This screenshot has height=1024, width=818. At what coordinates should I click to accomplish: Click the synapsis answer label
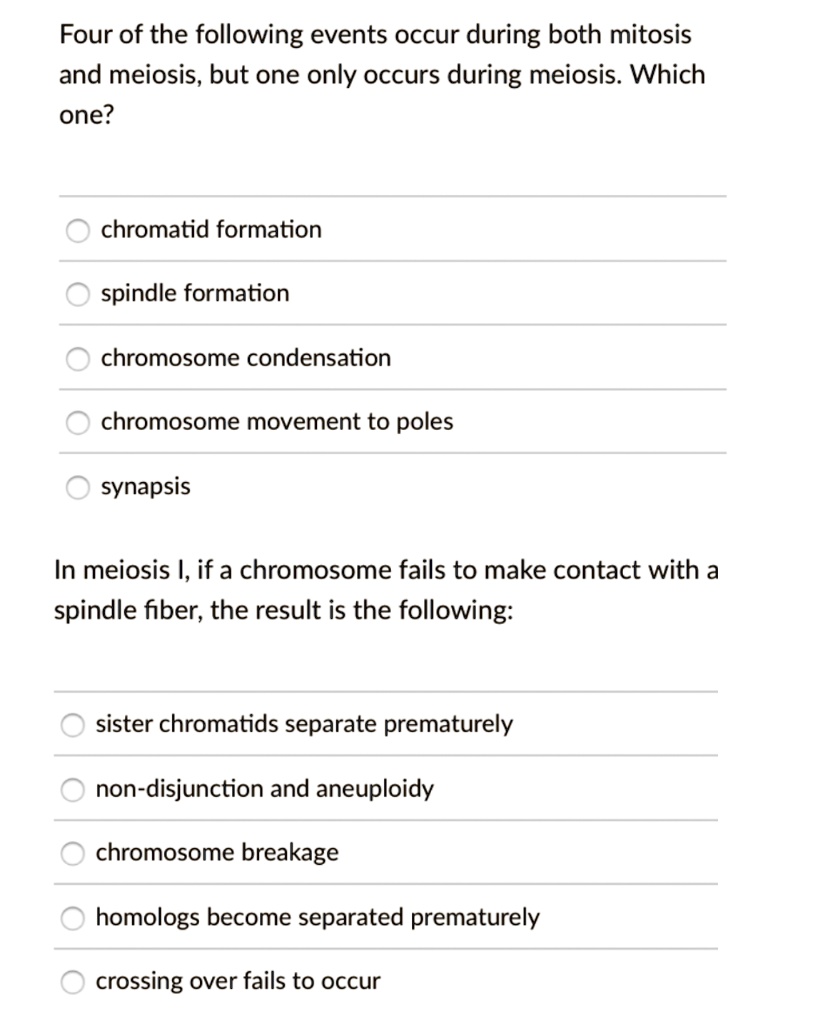point(145,487)
